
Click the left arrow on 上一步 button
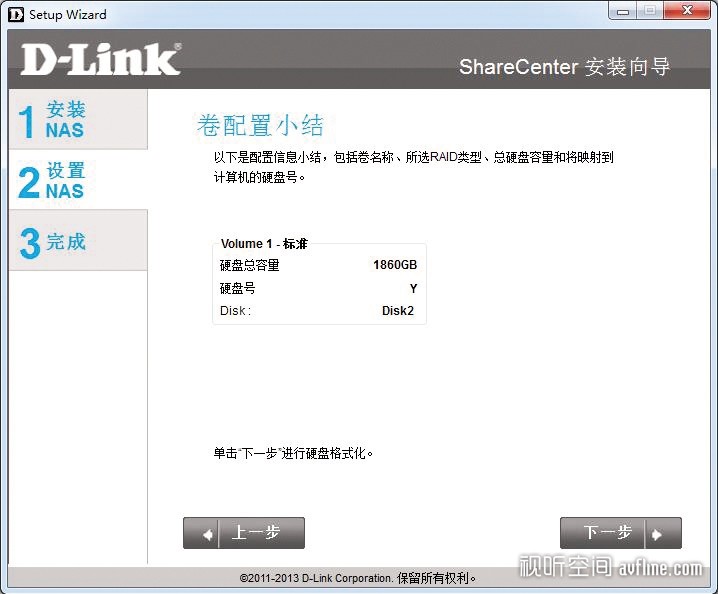coord(208,534)
